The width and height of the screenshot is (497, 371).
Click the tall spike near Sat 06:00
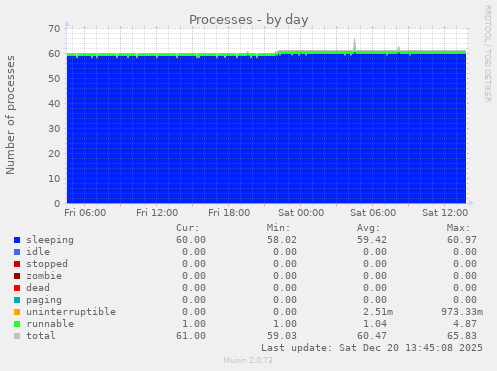point(355,45)
